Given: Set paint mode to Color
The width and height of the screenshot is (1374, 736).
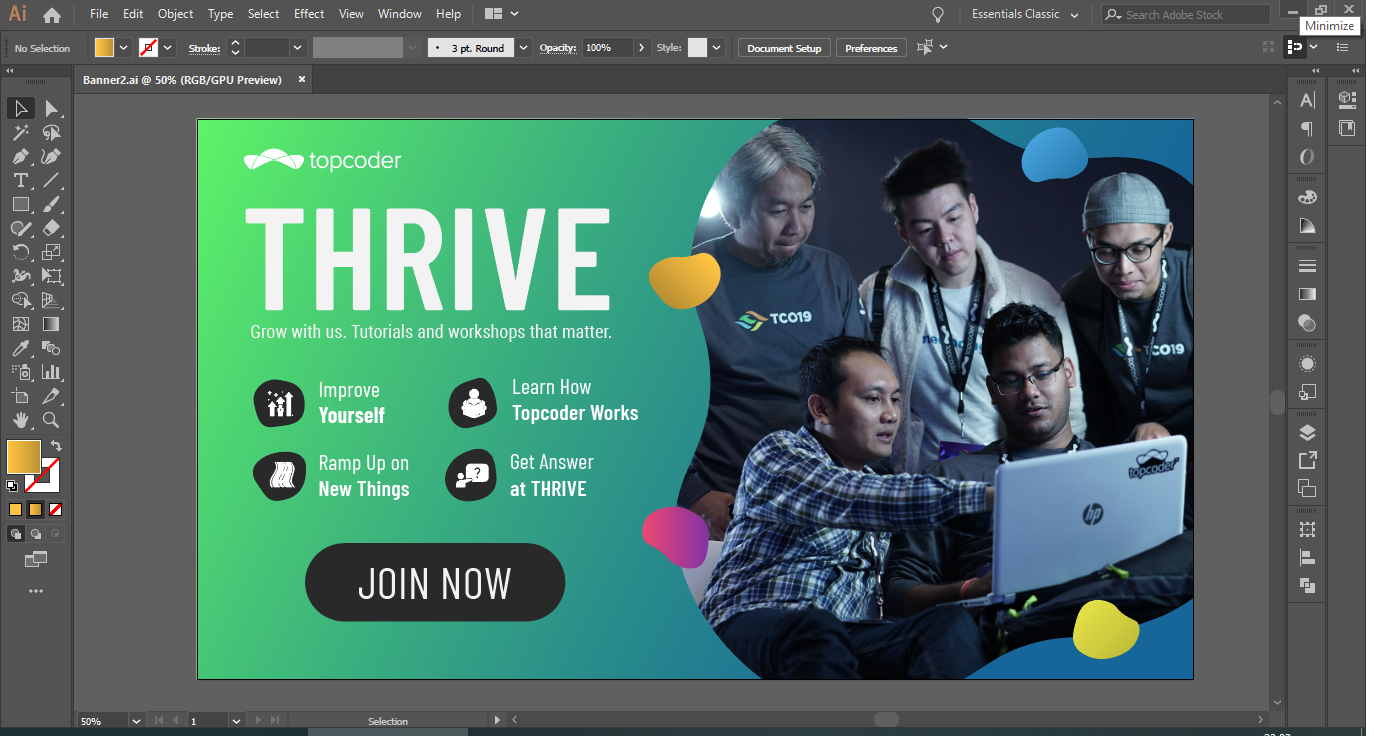Looking at the screenshot, I should coord(16,509).
